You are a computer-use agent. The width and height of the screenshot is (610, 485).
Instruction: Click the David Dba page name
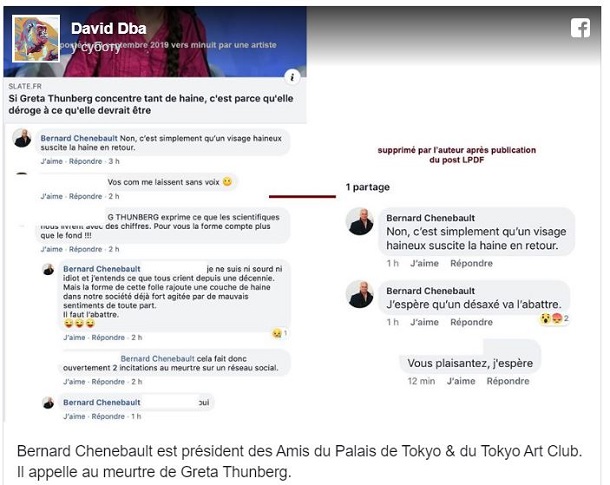[109, 28]
